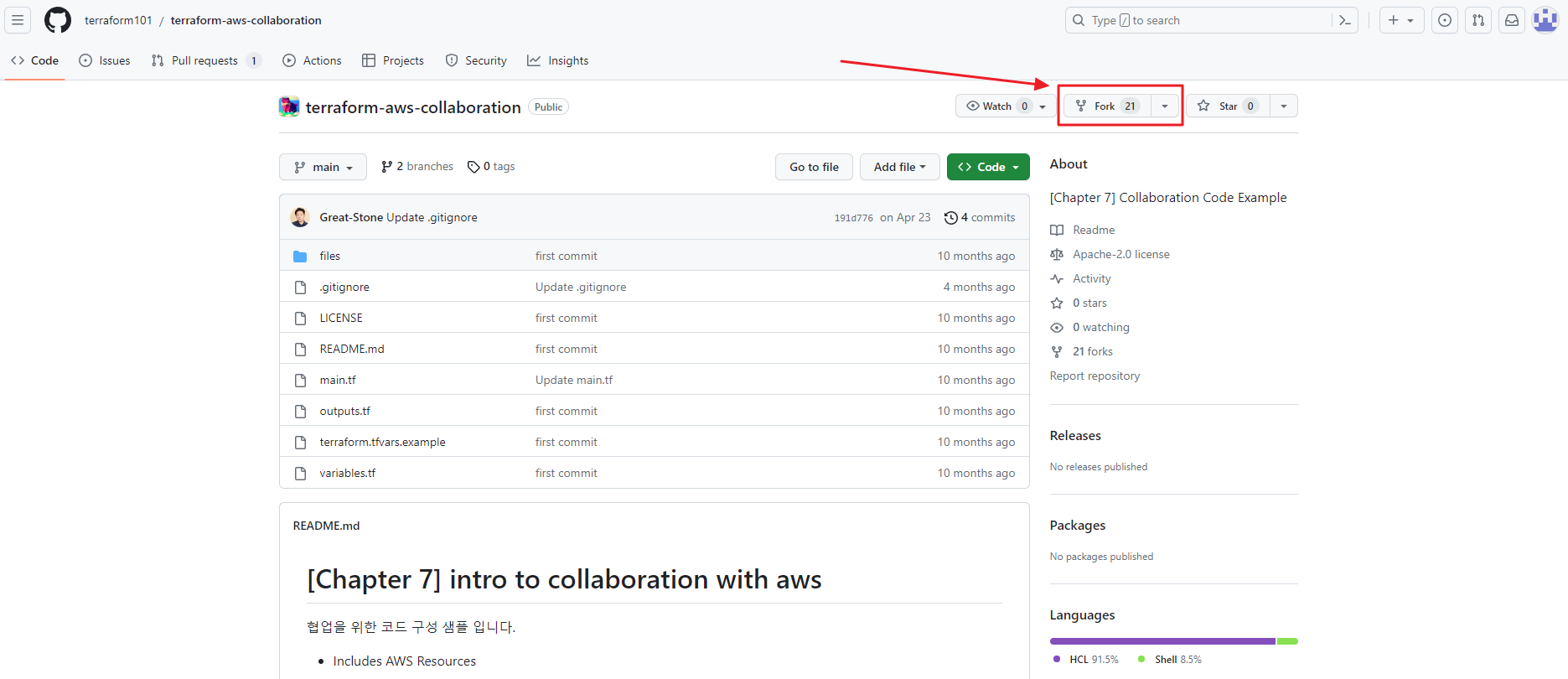
Task: Open the README.md file
Action: click(x=352, y=349)
